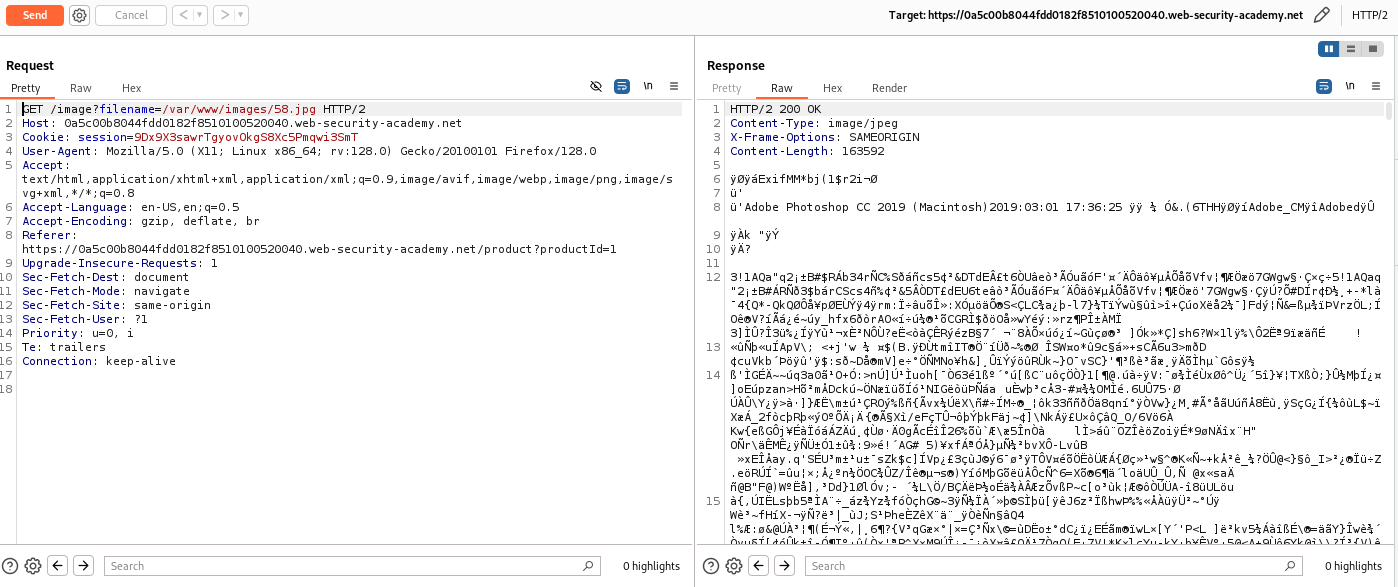
Task: Click the Request panel heading
Action: (x=30, y=66)
